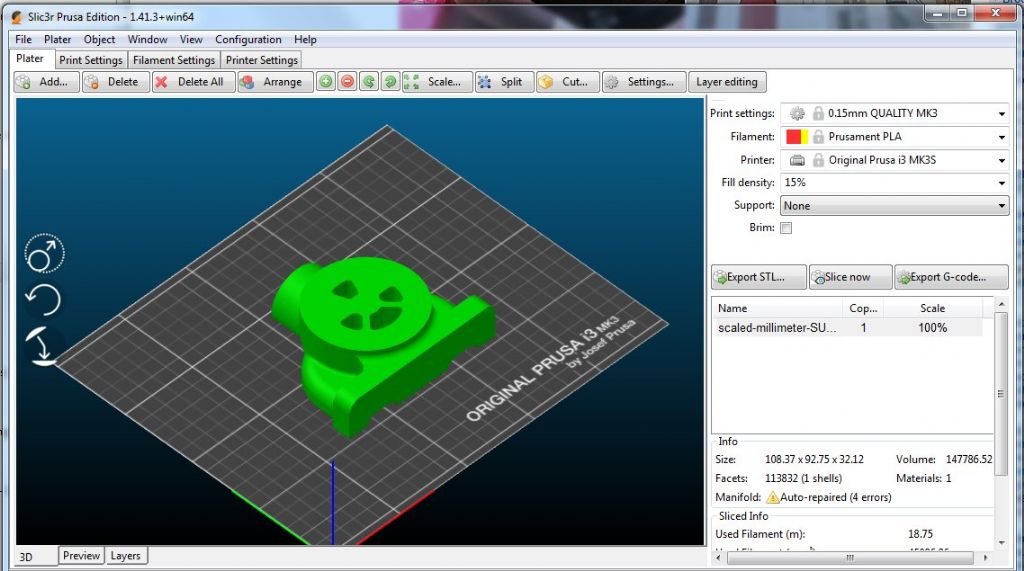Click the 100% scale value of object

(x=932, y=328)
